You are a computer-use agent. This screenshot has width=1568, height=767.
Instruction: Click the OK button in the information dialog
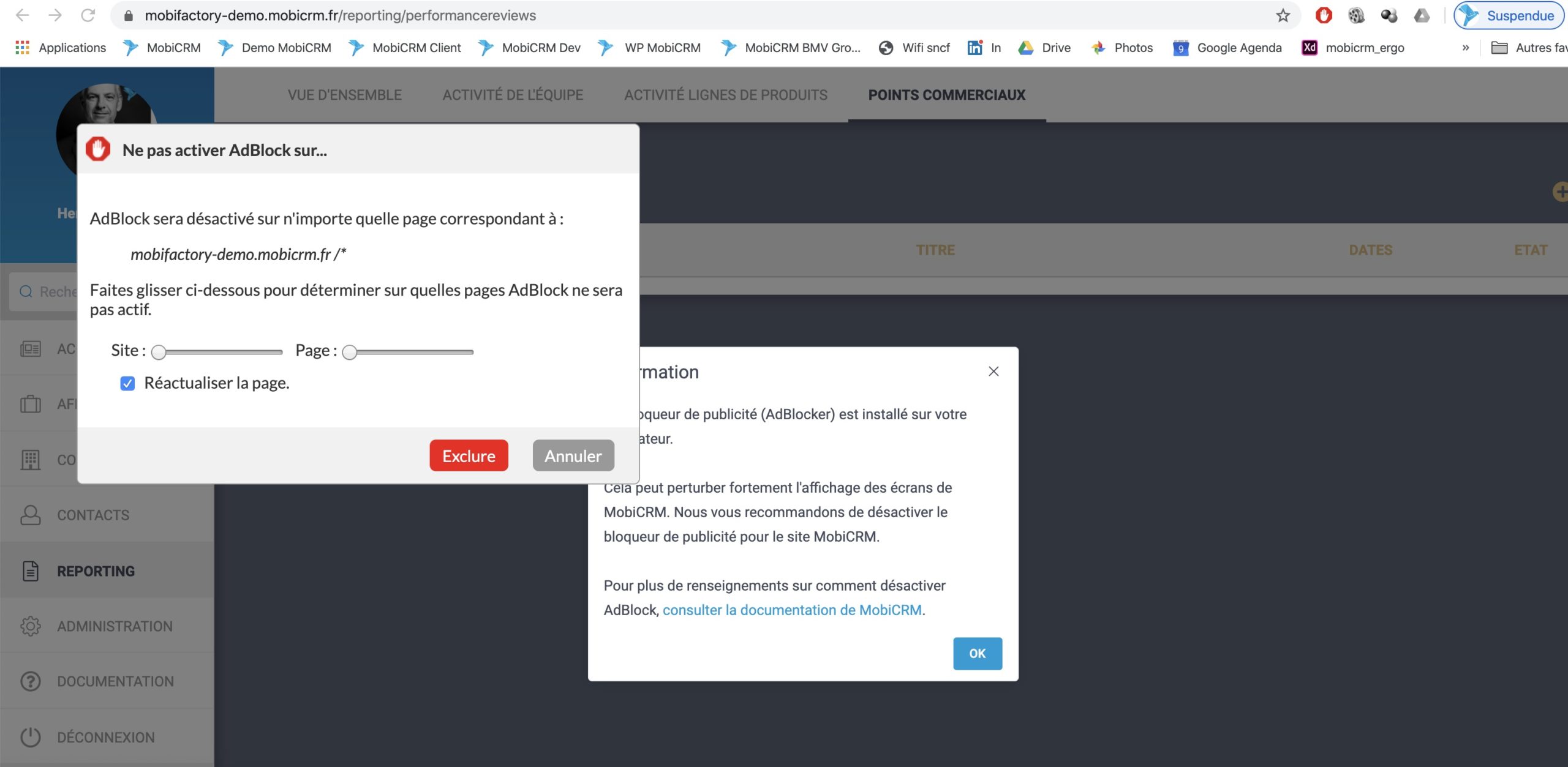coord(977,653)
